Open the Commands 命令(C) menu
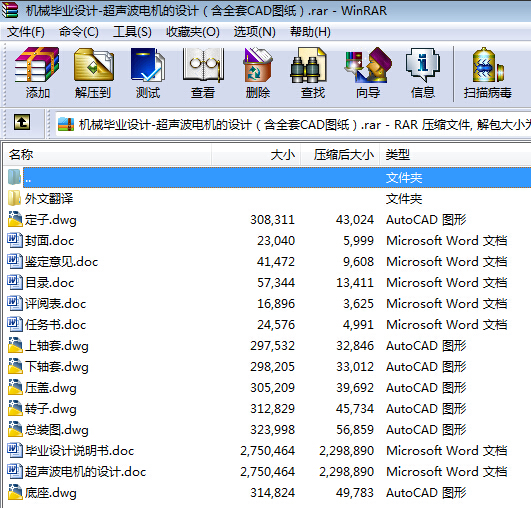531x508 pixels. pyautogui.click(x=79, y=32)
